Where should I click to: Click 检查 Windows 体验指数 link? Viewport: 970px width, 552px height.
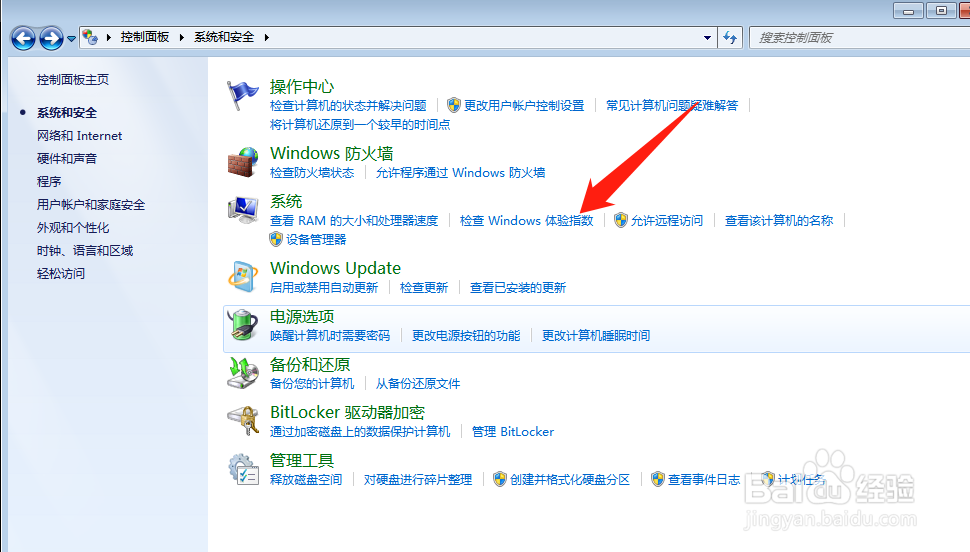[526, 221]
